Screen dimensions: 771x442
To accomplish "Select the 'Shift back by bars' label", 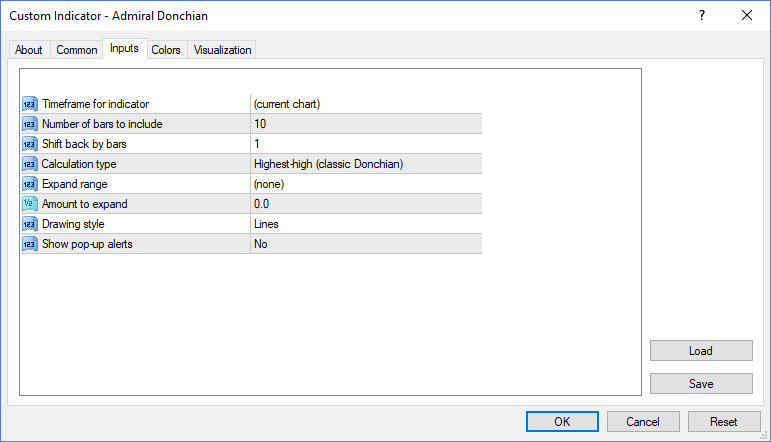I will [84, 144].
